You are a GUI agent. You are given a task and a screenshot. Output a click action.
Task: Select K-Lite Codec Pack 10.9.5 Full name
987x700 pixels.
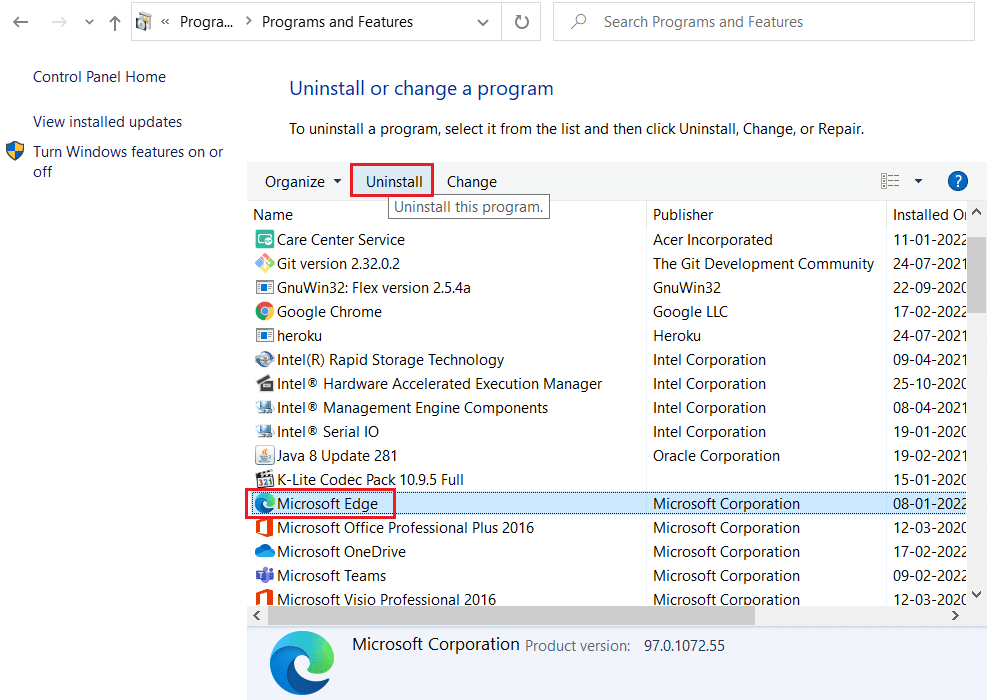click(370, 480)
